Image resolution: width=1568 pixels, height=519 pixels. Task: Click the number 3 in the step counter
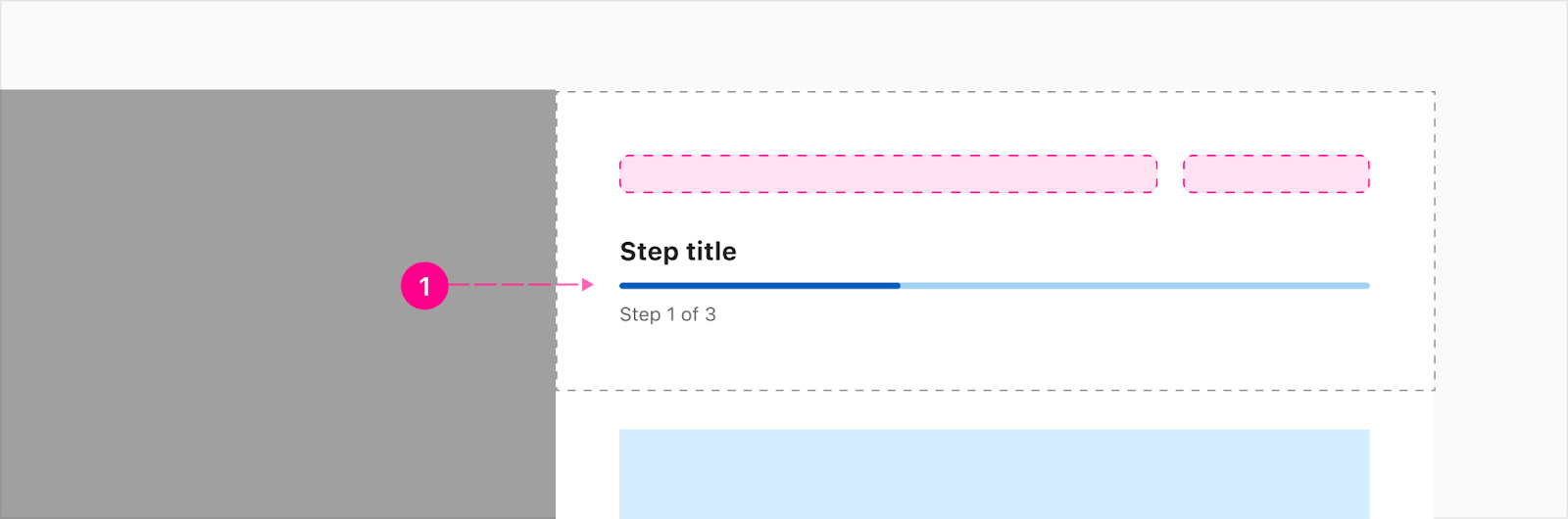710,314
